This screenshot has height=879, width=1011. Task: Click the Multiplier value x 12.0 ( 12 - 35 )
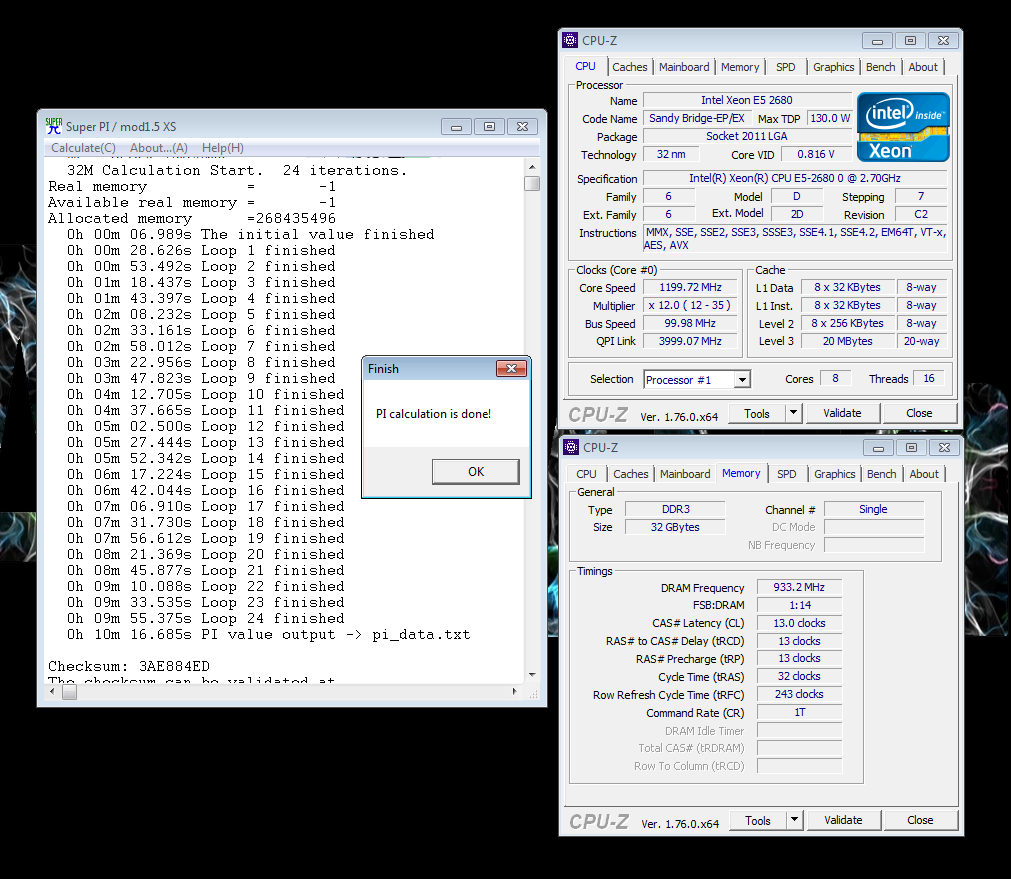click(x=690, y=305)
